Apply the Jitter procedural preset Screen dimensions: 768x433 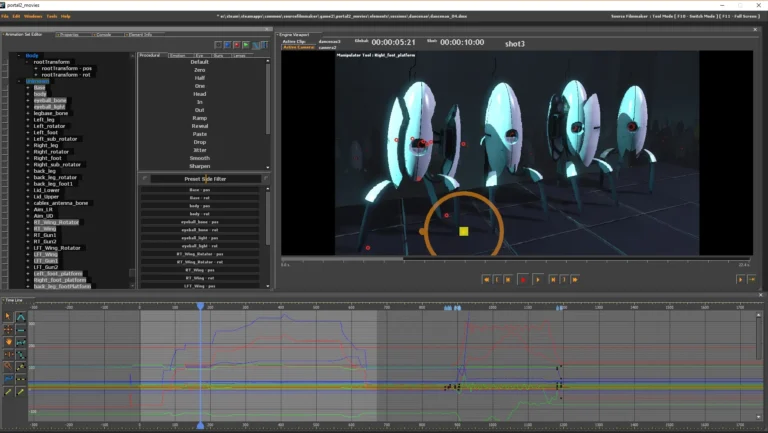coord(199,150)
